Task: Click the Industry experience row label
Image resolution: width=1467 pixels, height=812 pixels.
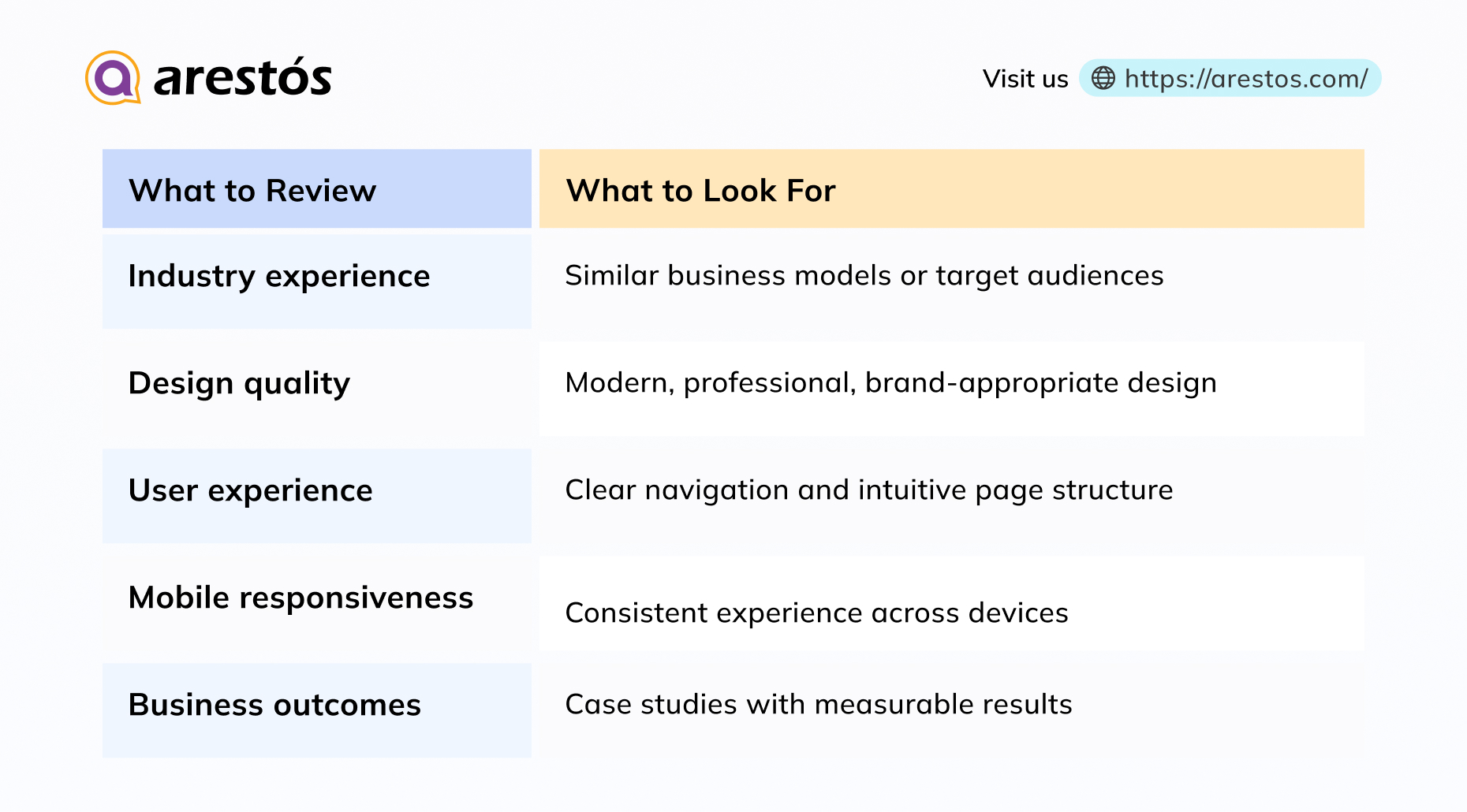Action: [279, 276]
